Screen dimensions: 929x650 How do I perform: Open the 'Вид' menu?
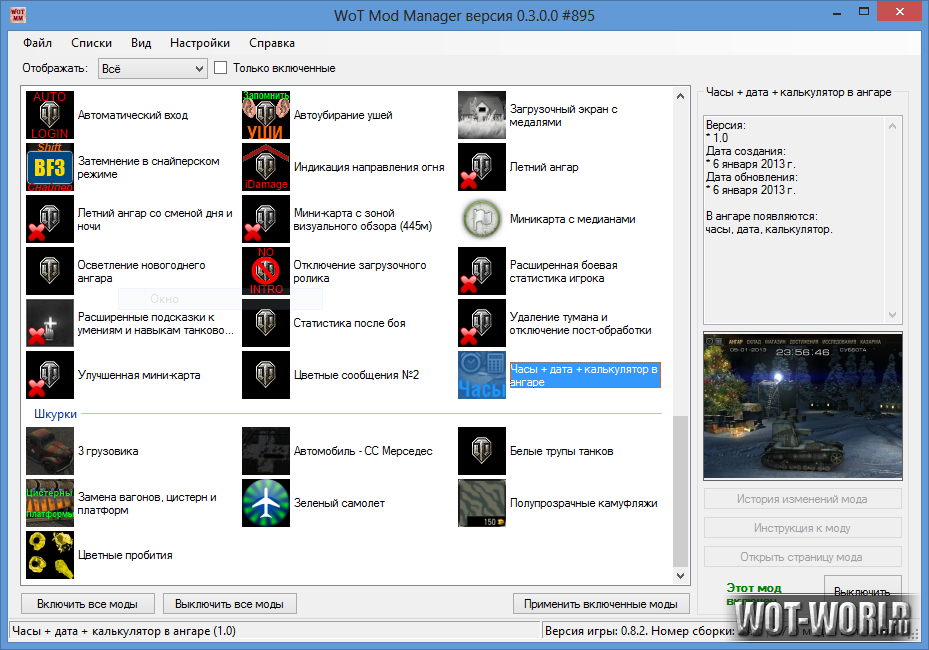141,43
